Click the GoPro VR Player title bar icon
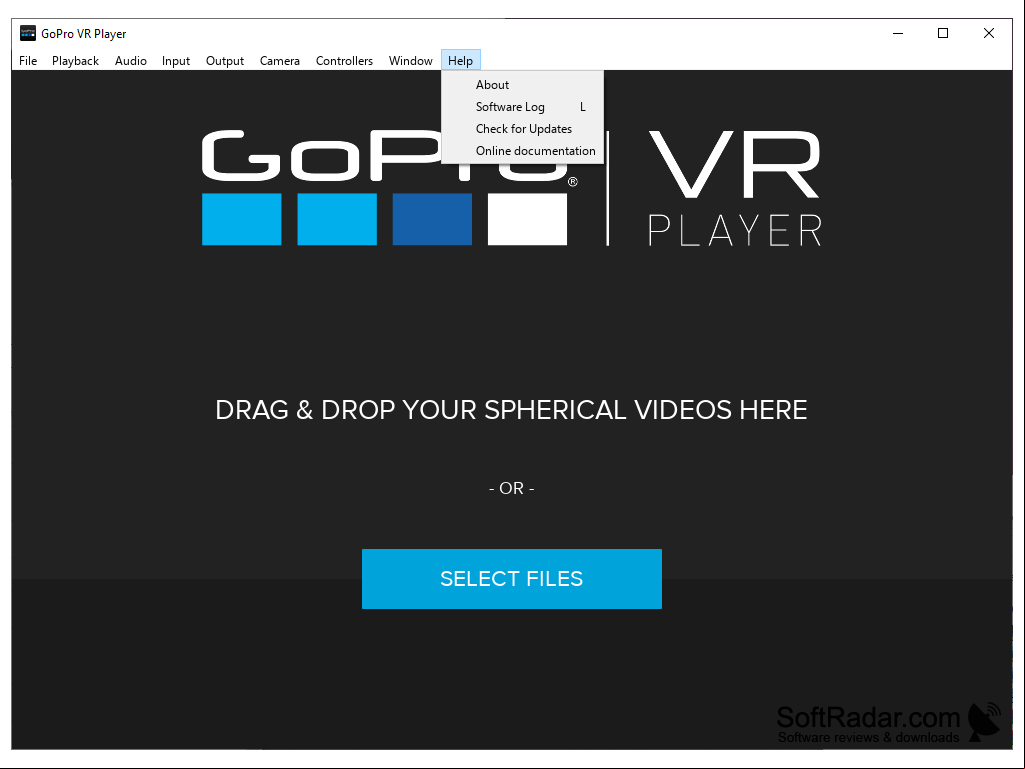Screen dimensions: 1025x769 tap(27, 33)
